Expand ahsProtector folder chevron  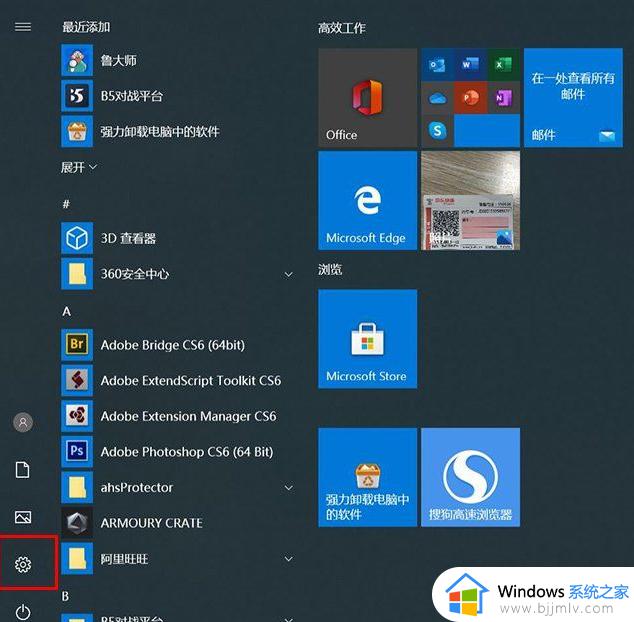click(289, 488)
